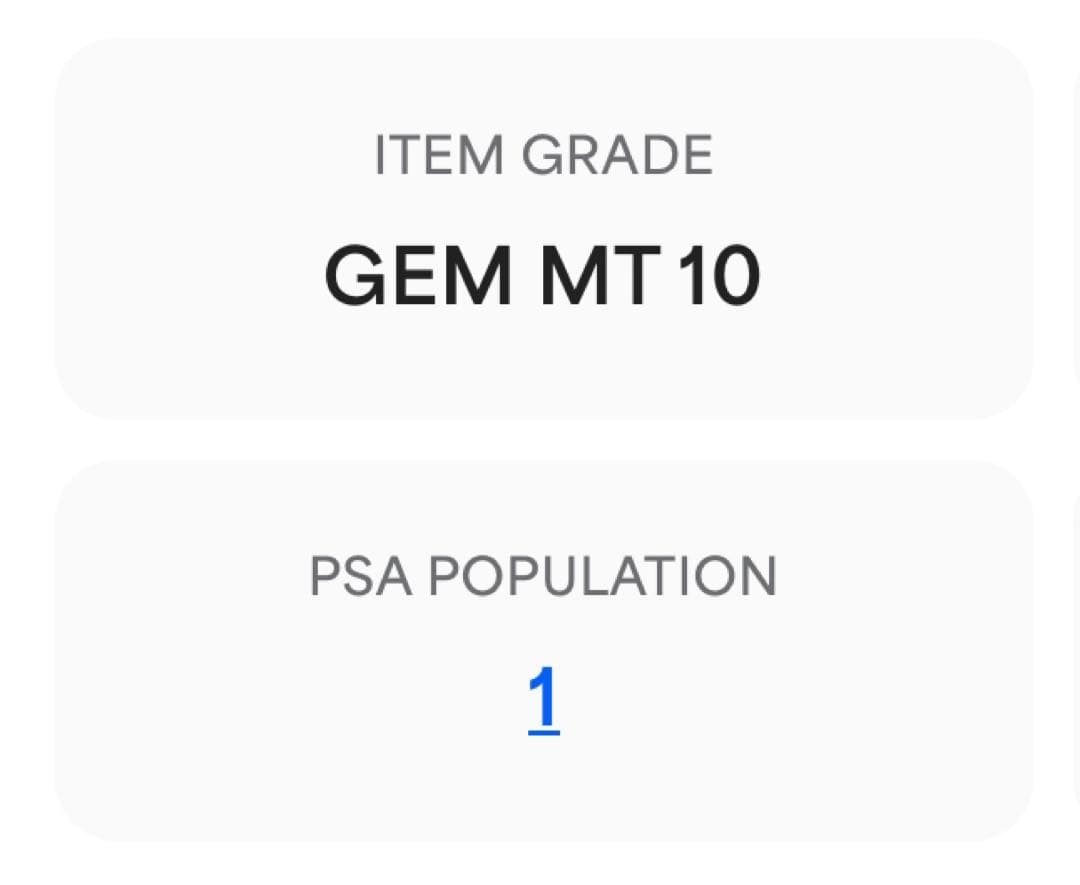Click the white margin below PSA Population card
The image size is (1080, 885).
(x=543, y=864)
